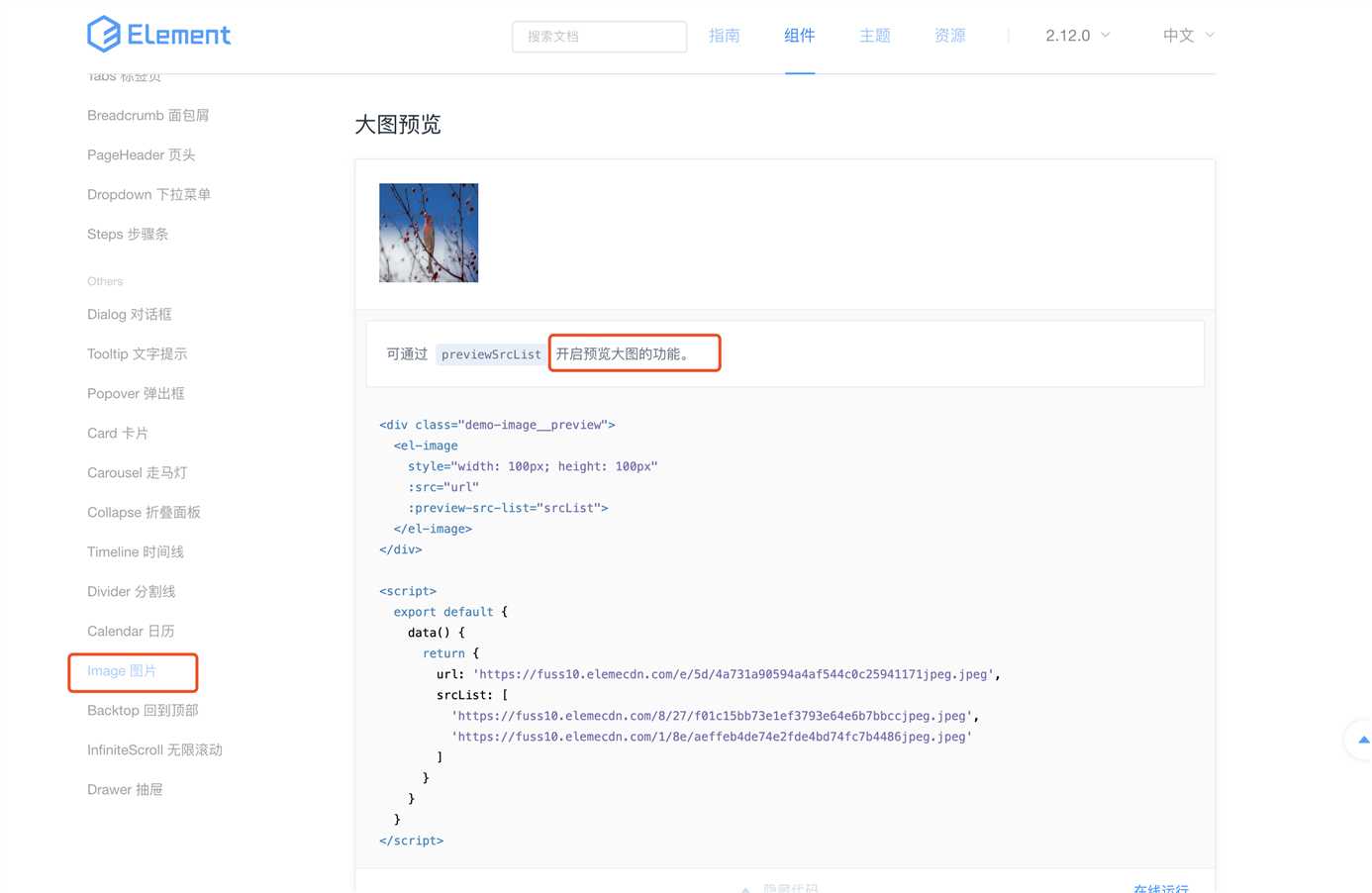The width and height of the screenshot is (1372, 893).
Task: Click the previewSrcList code tag
Action: (491, 353)
